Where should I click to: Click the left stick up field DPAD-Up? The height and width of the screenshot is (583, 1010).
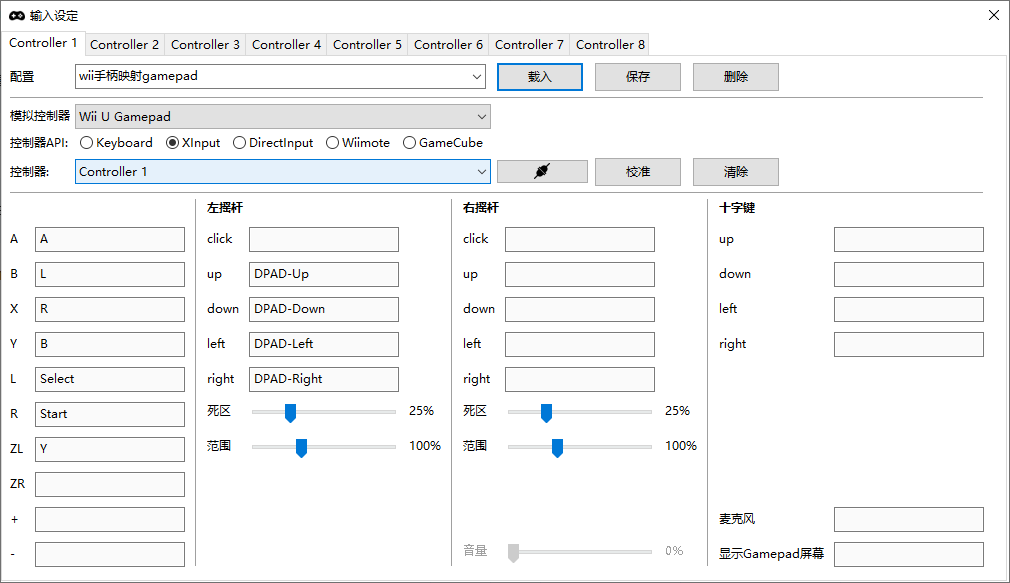point(324,274)
